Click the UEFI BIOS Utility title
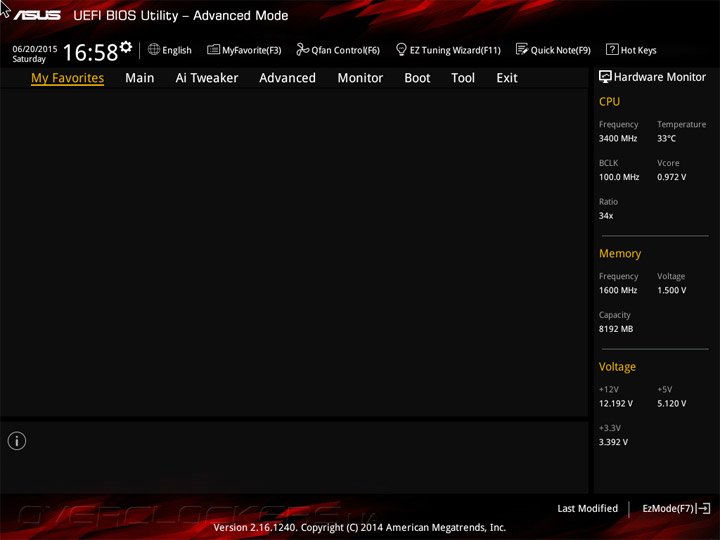The height and width of the screenshot is (540, 720). (x=180, y=16)
